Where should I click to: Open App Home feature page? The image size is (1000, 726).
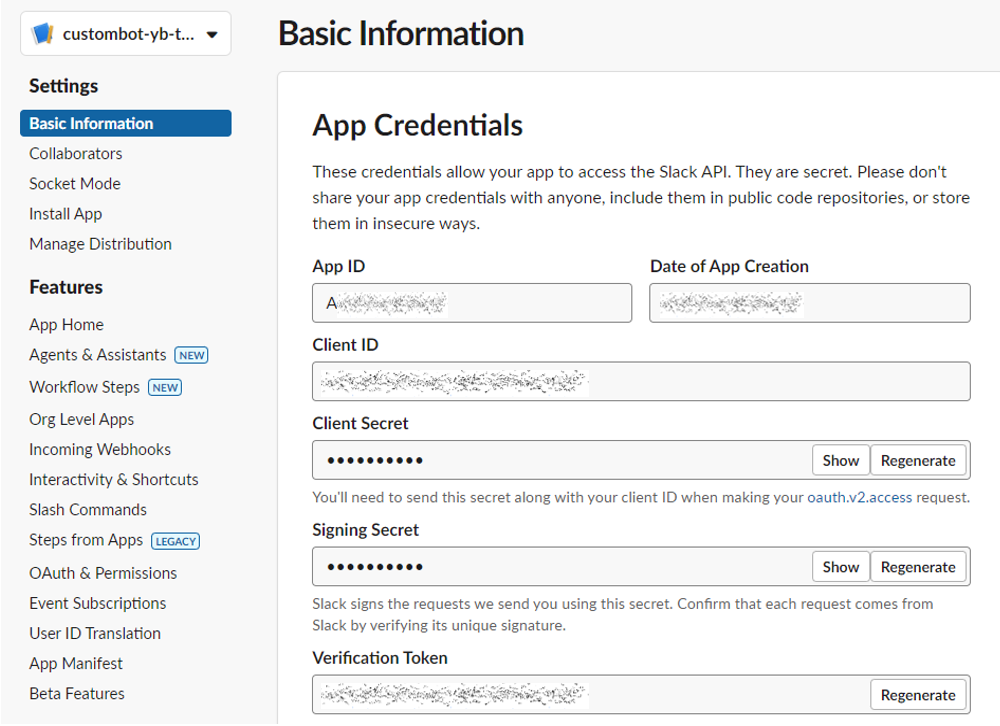click(66, 324)
